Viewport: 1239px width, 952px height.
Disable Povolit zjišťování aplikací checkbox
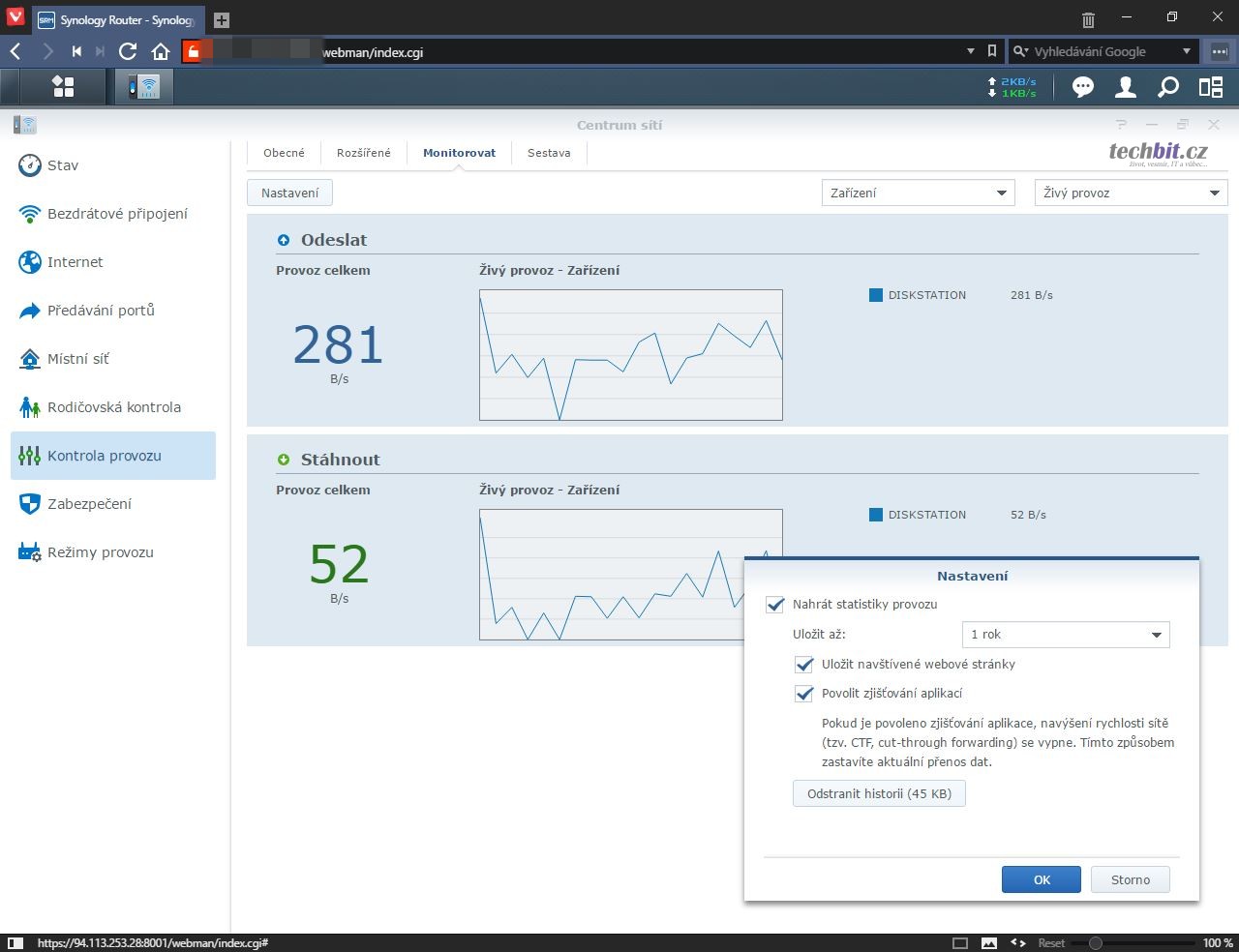tap(803, 694)
